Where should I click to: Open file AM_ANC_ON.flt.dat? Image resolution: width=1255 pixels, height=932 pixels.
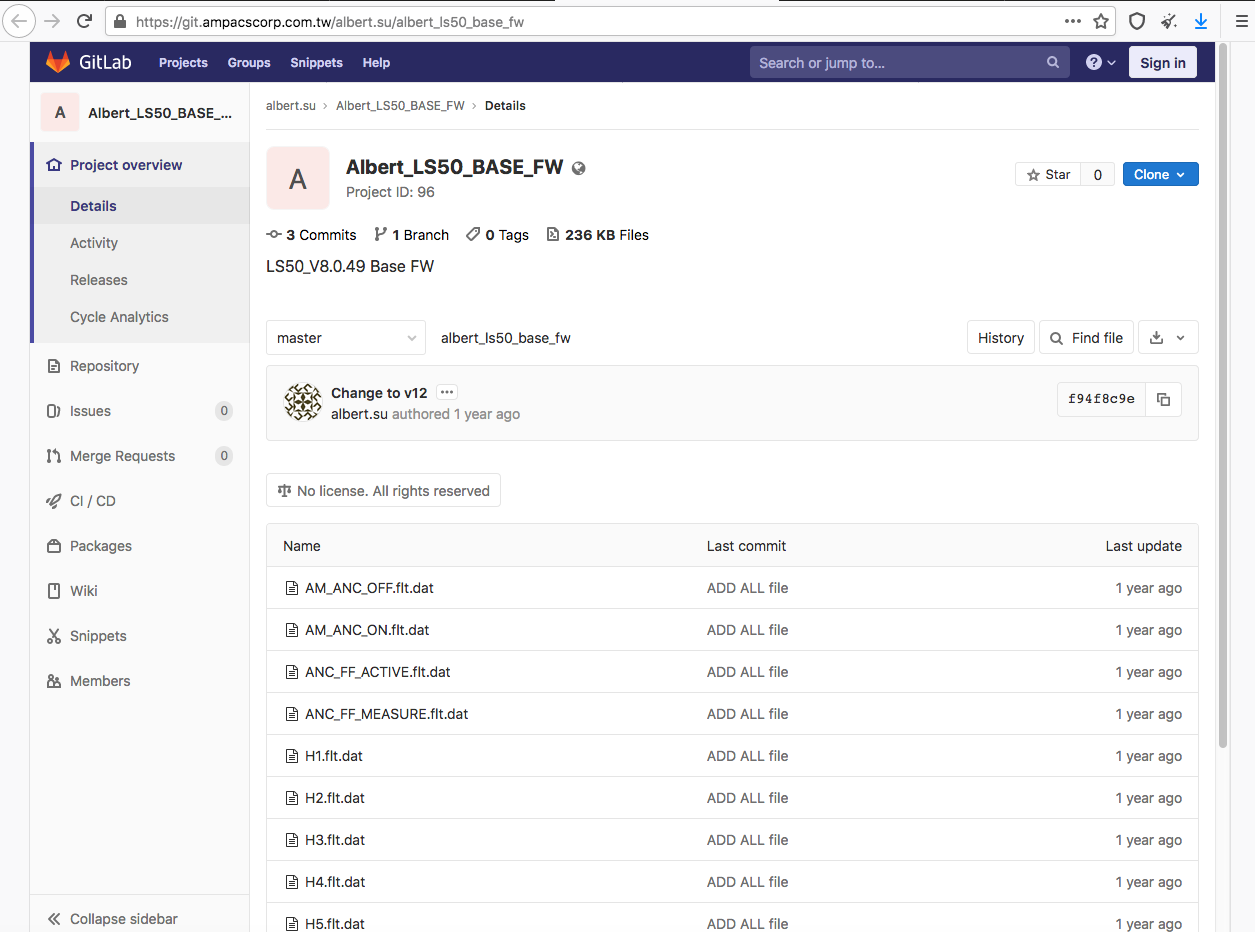tap(367, 630)
